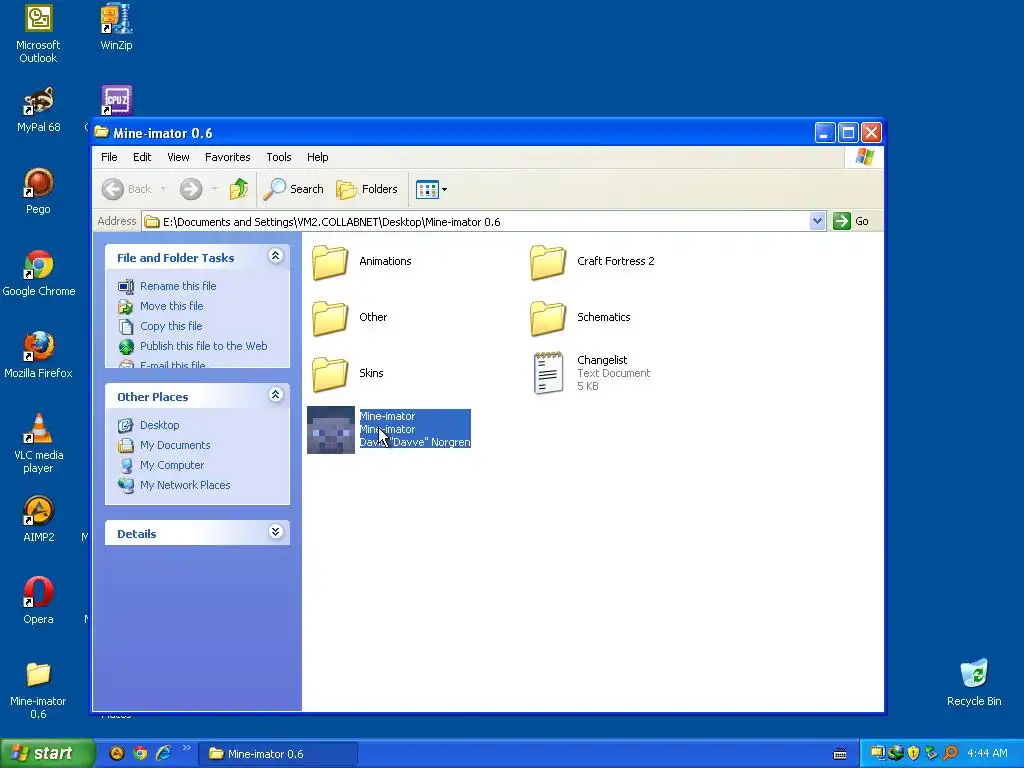Expand the Details panel
Image resolution: width=1024 pixels, height=768 pixels.
276,532
